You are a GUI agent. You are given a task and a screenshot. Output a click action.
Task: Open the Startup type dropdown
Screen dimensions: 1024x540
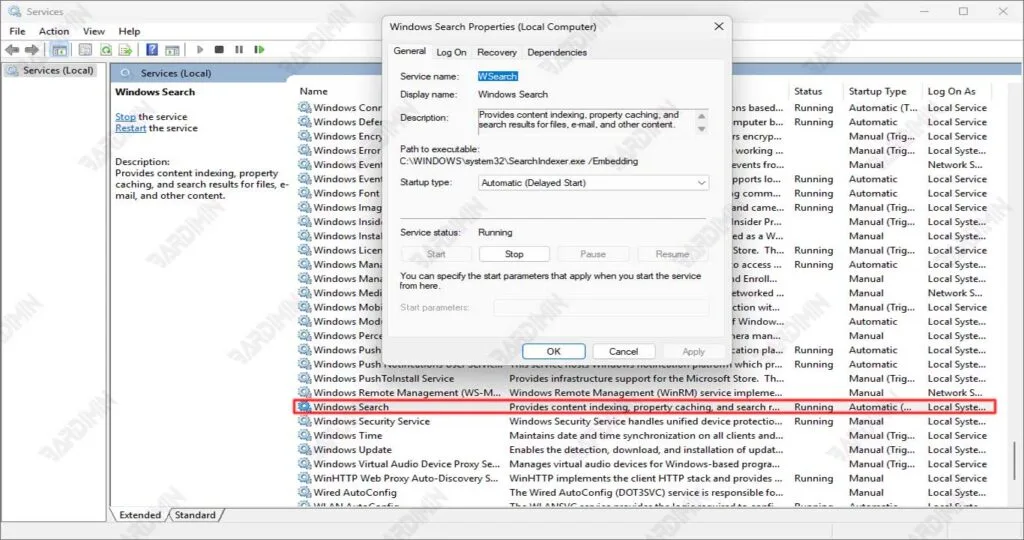click(593, 183)
